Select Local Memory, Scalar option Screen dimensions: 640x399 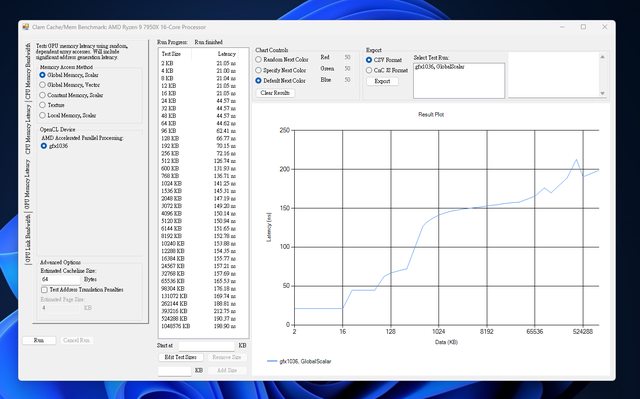pos(68,115)
